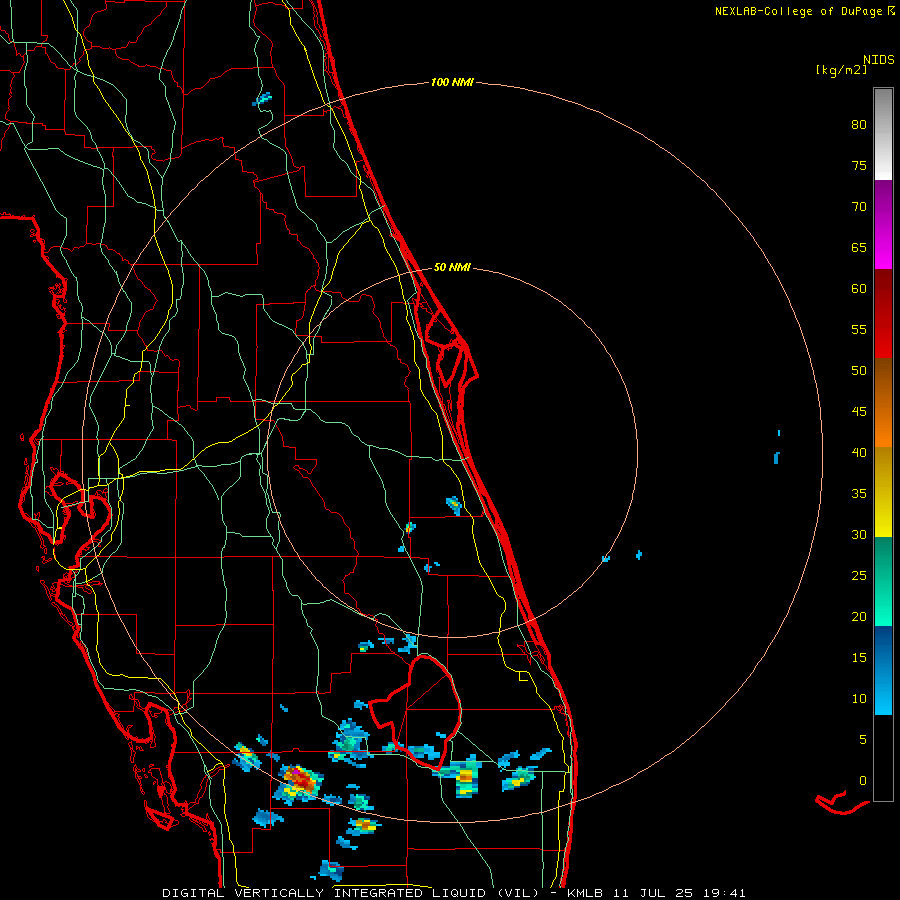Click the NIDS label above the scale
This screenshot has height=900, width=900.
point(879,60)
